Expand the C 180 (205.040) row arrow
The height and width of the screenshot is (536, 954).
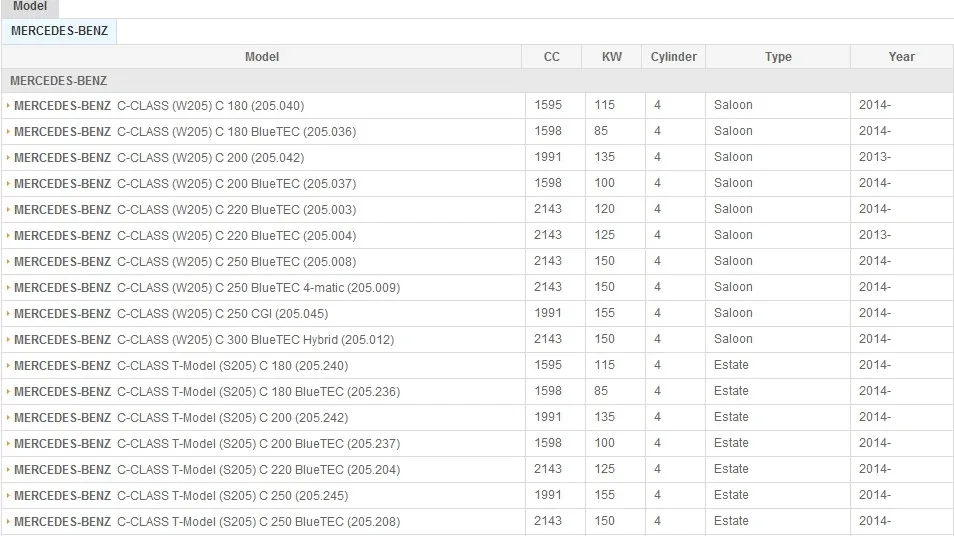(8, 105)
